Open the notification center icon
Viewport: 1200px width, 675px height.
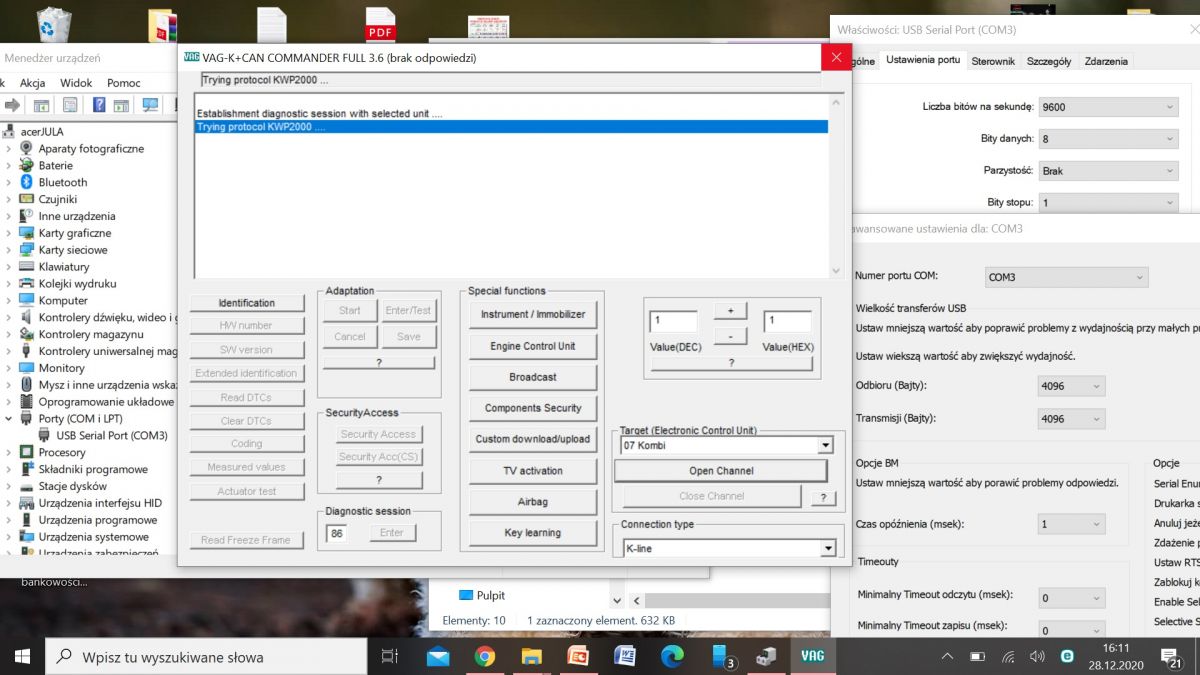[1172, 656]
